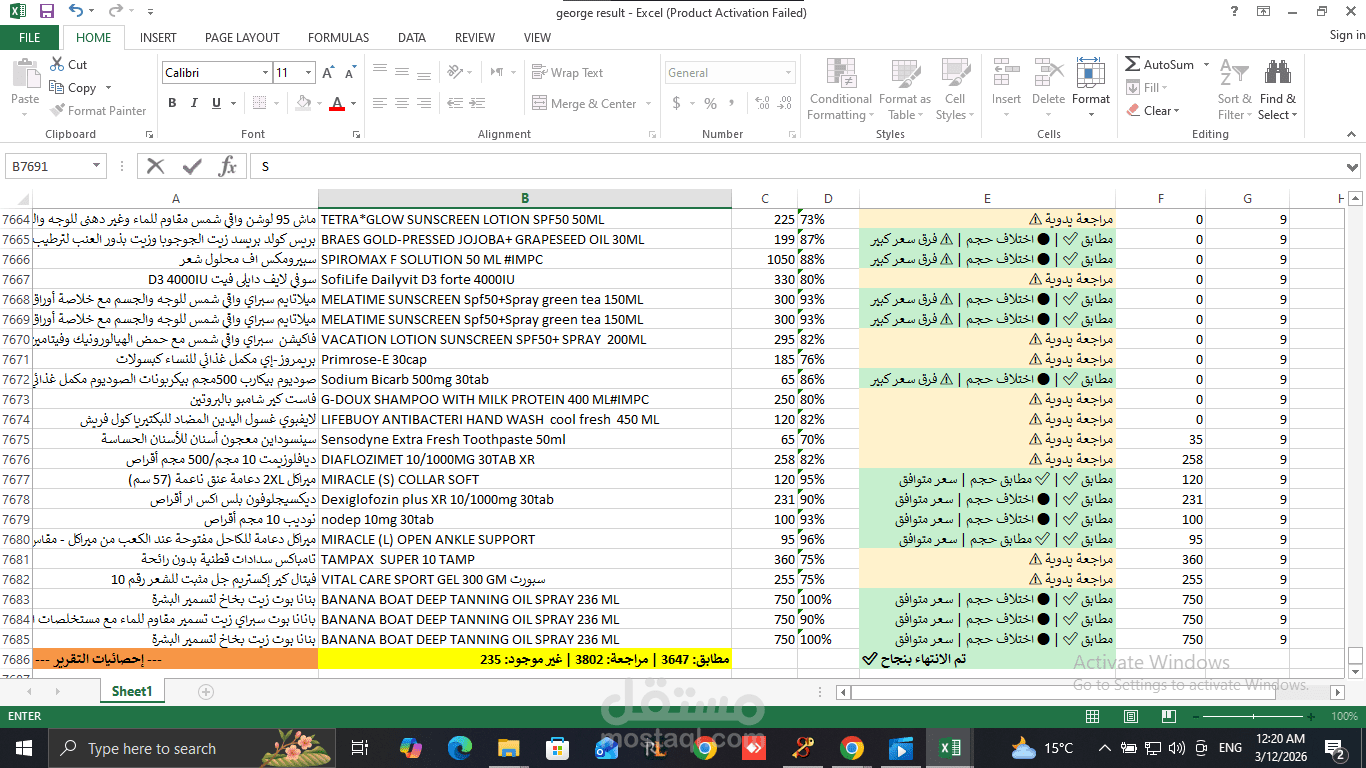This screenshot has height=768, width=1366.
Task: Open Conditional Formatting menu
Action: coord(841,89)
